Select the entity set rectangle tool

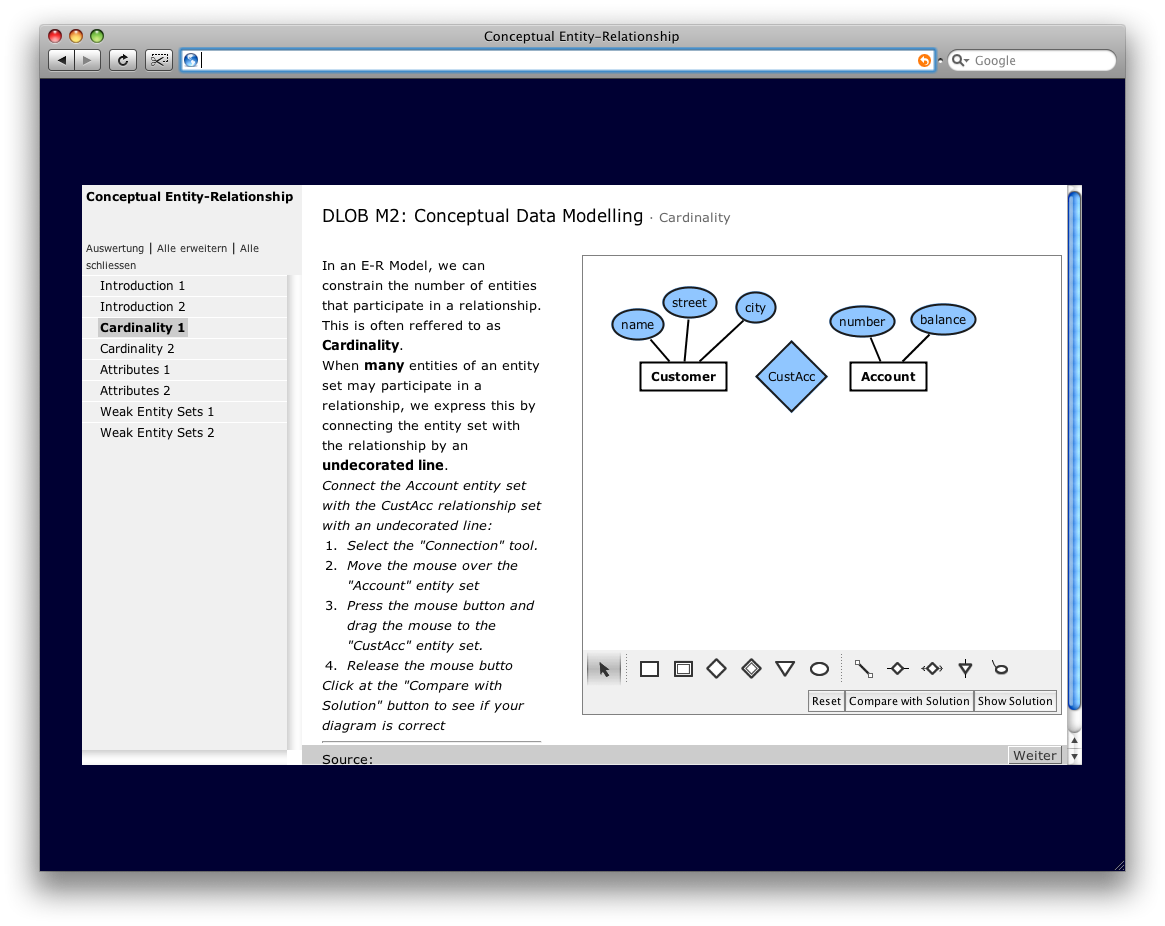click(x=649, y=669)
